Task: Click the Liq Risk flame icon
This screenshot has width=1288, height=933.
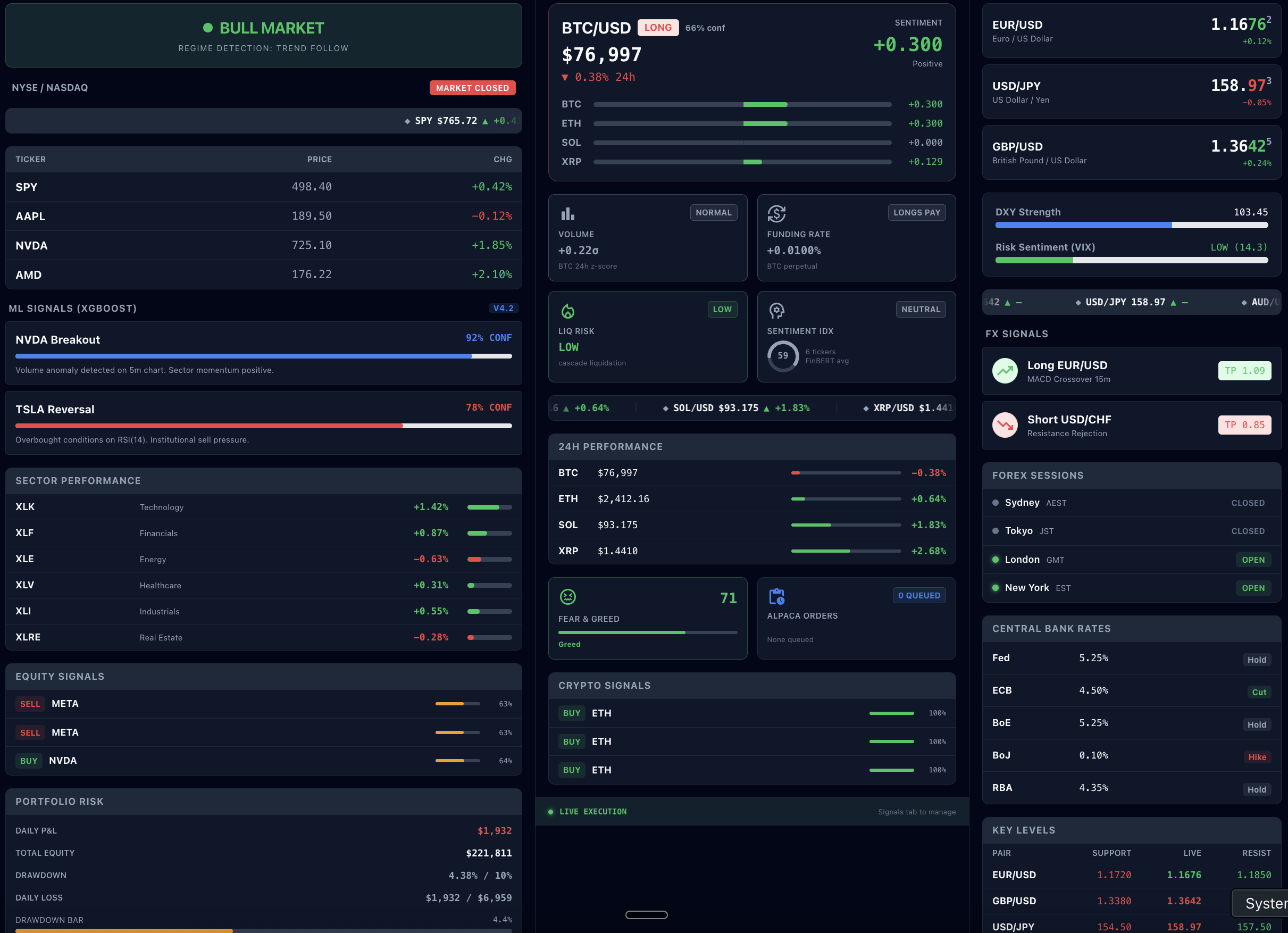Action: coord(567,311)
